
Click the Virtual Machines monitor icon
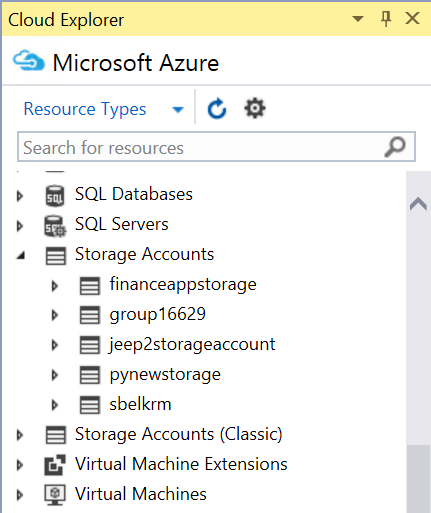(55, 495)
